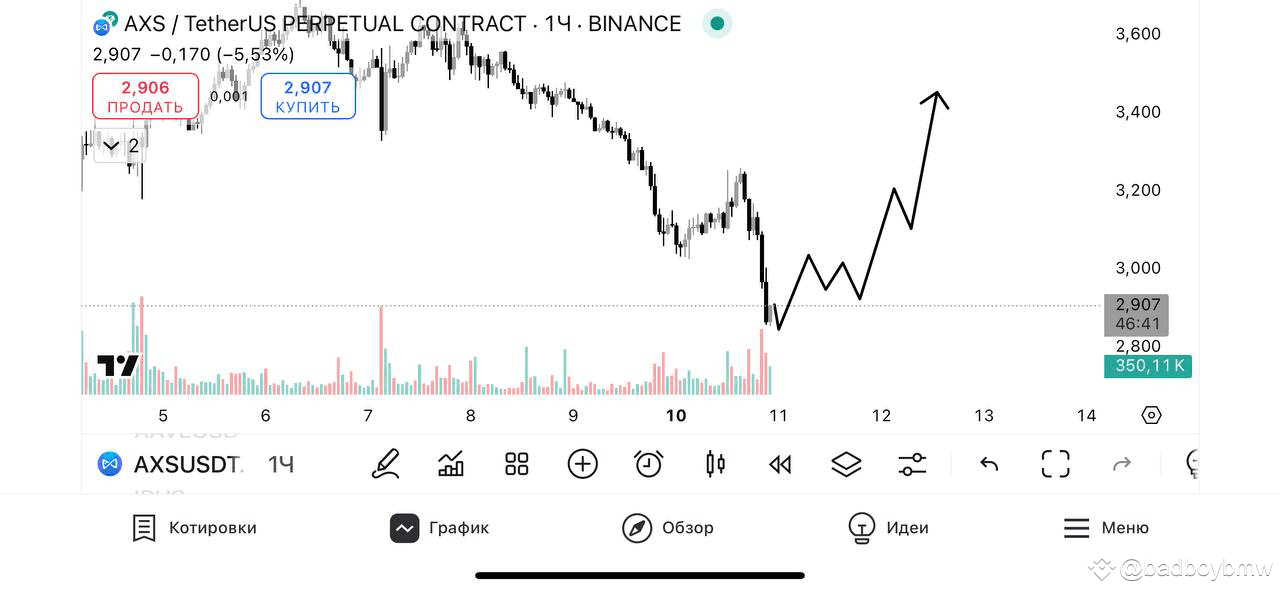Tap the plus icon to add a symbol
Image resolution: width=1280 pixels, height=590 pixels.
point(582,464)
